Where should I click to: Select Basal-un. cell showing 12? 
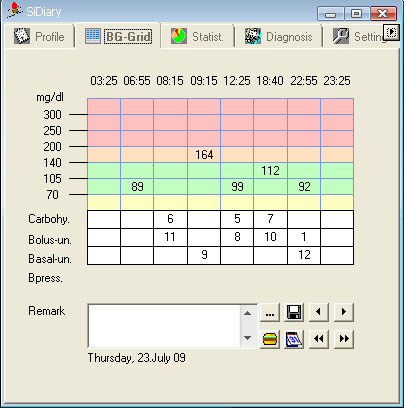click(304, 255)
